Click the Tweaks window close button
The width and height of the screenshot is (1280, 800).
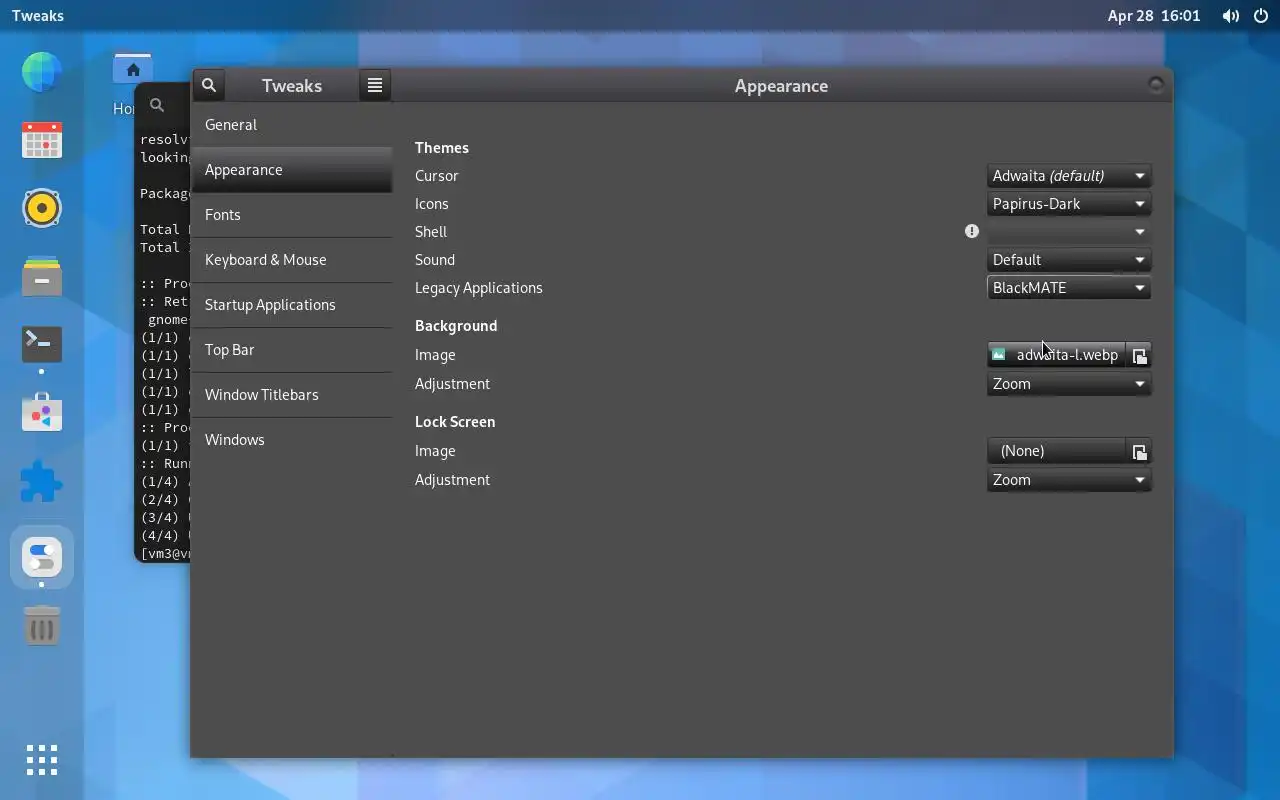point(1156,85)
